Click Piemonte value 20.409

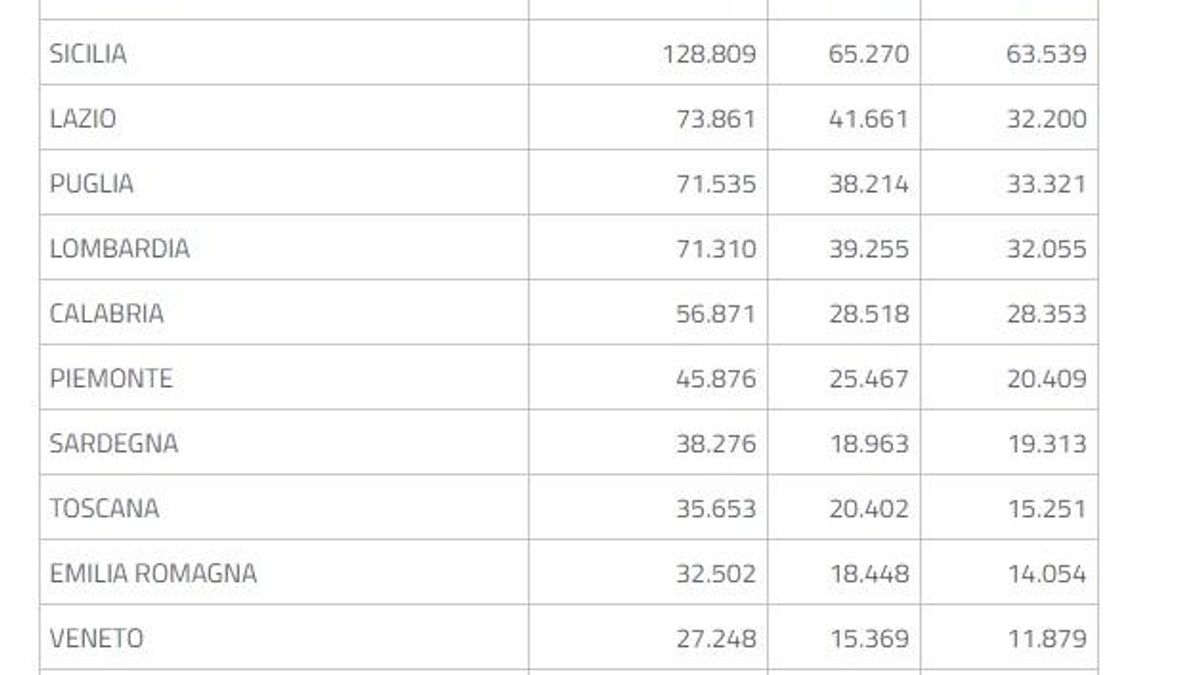coord(1046,379)
